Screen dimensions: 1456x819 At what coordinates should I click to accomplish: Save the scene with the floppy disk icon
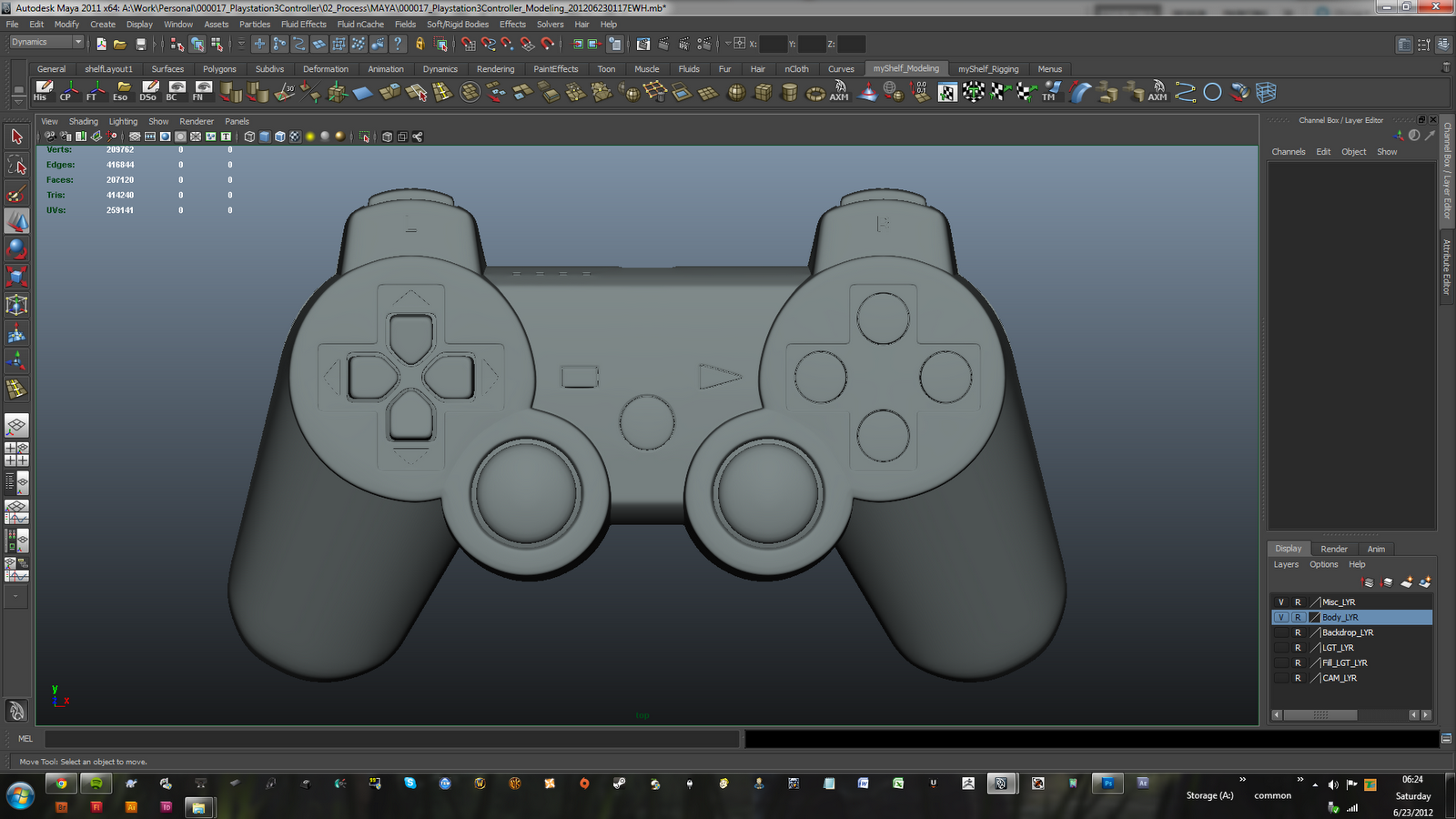click(141, 44)
